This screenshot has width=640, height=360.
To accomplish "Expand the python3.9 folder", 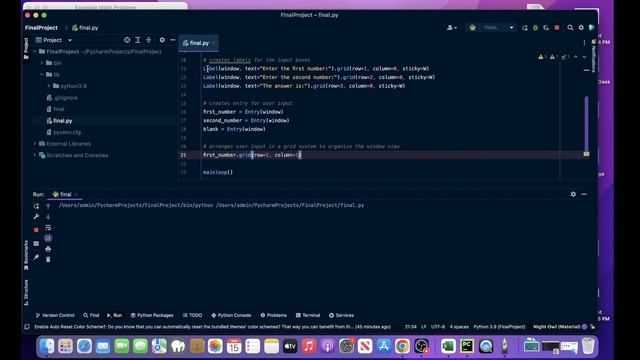I will pos(49,86).
